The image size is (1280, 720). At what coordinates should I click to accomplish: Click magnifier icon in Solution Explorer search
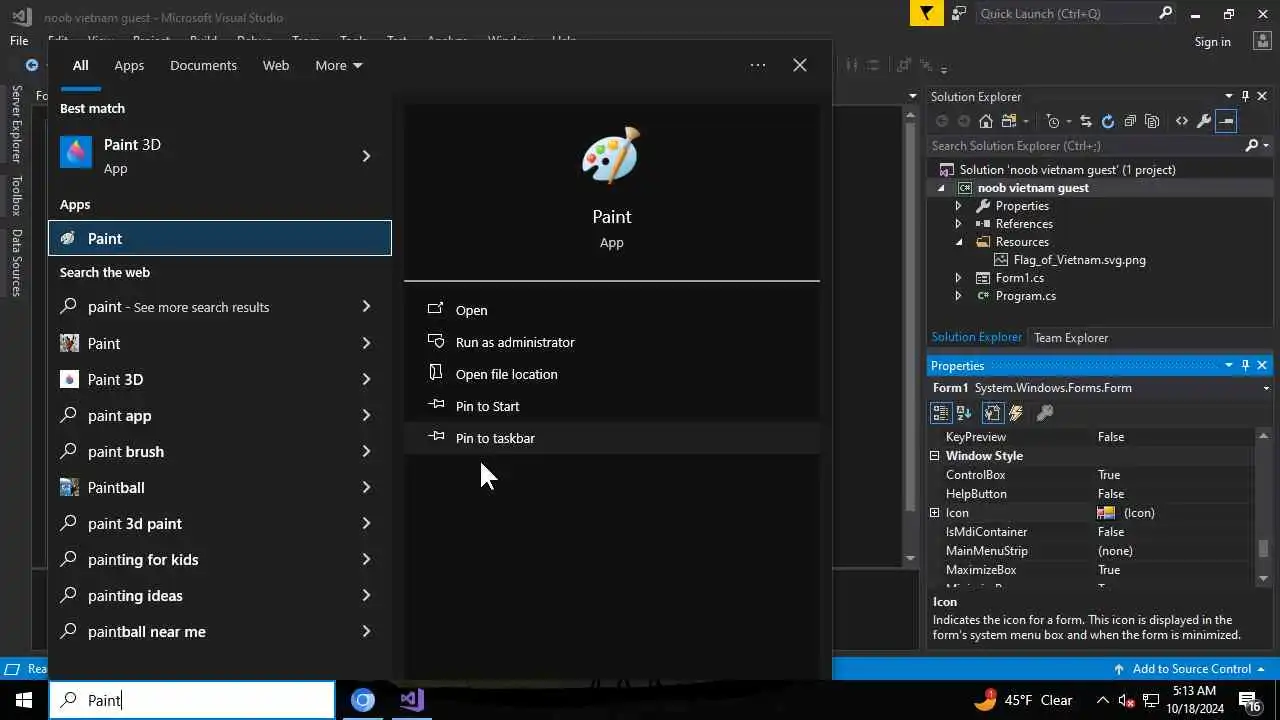pyautogui.click(x=1251, y=146)
